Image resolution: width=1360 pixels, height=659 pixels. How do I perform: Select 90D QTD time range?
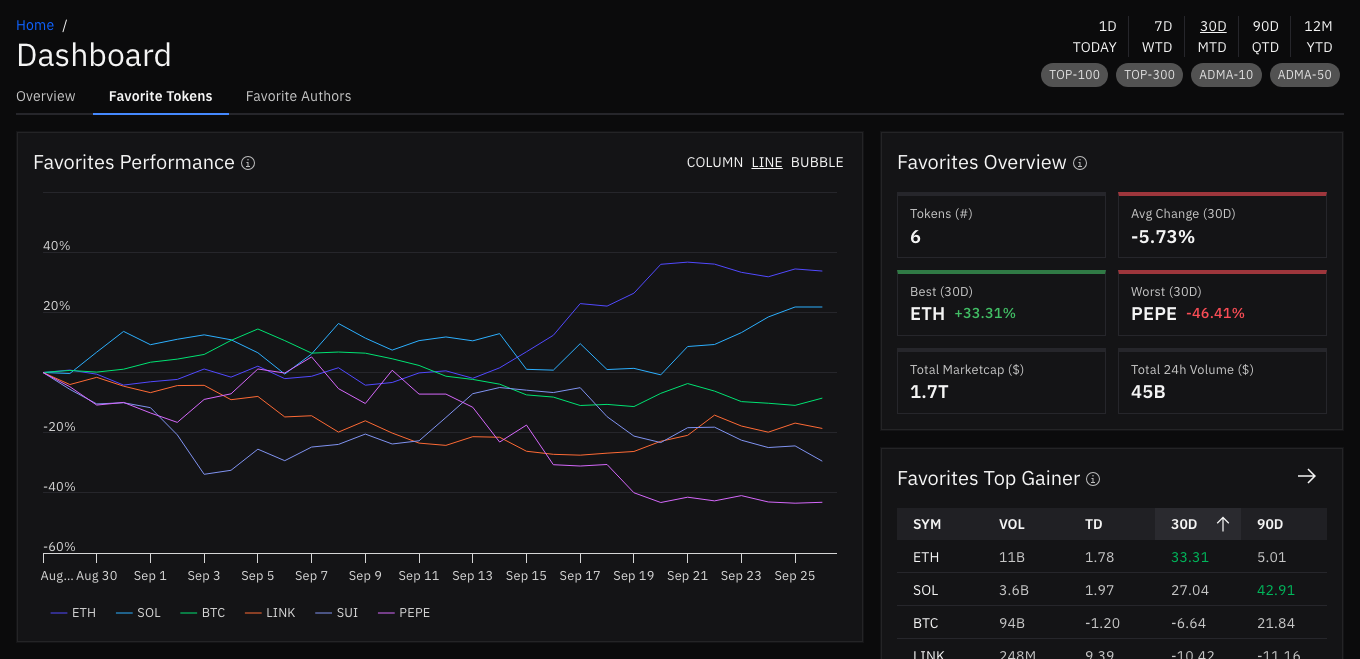(x=1265, y=36)
